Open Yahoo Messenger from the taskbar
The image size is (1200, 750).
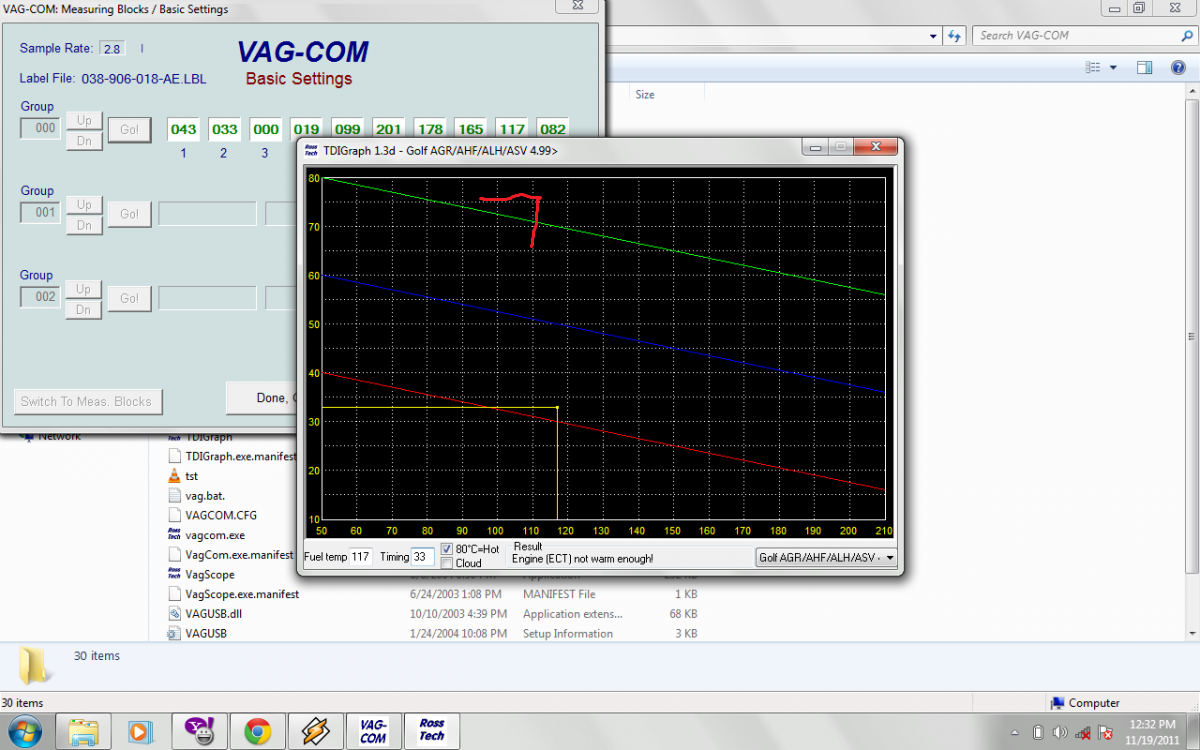(x=199, y=731)
